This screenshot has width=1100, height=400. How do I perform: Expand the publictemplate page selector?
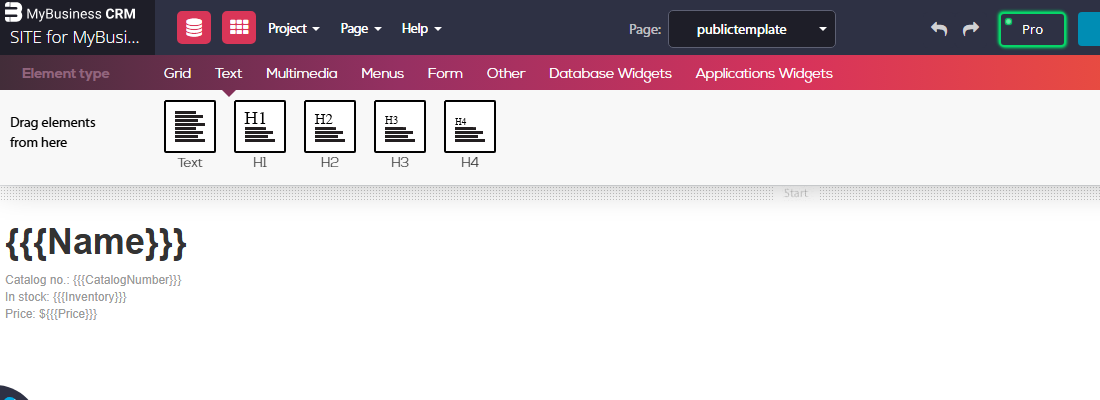[x=751, y=29]
